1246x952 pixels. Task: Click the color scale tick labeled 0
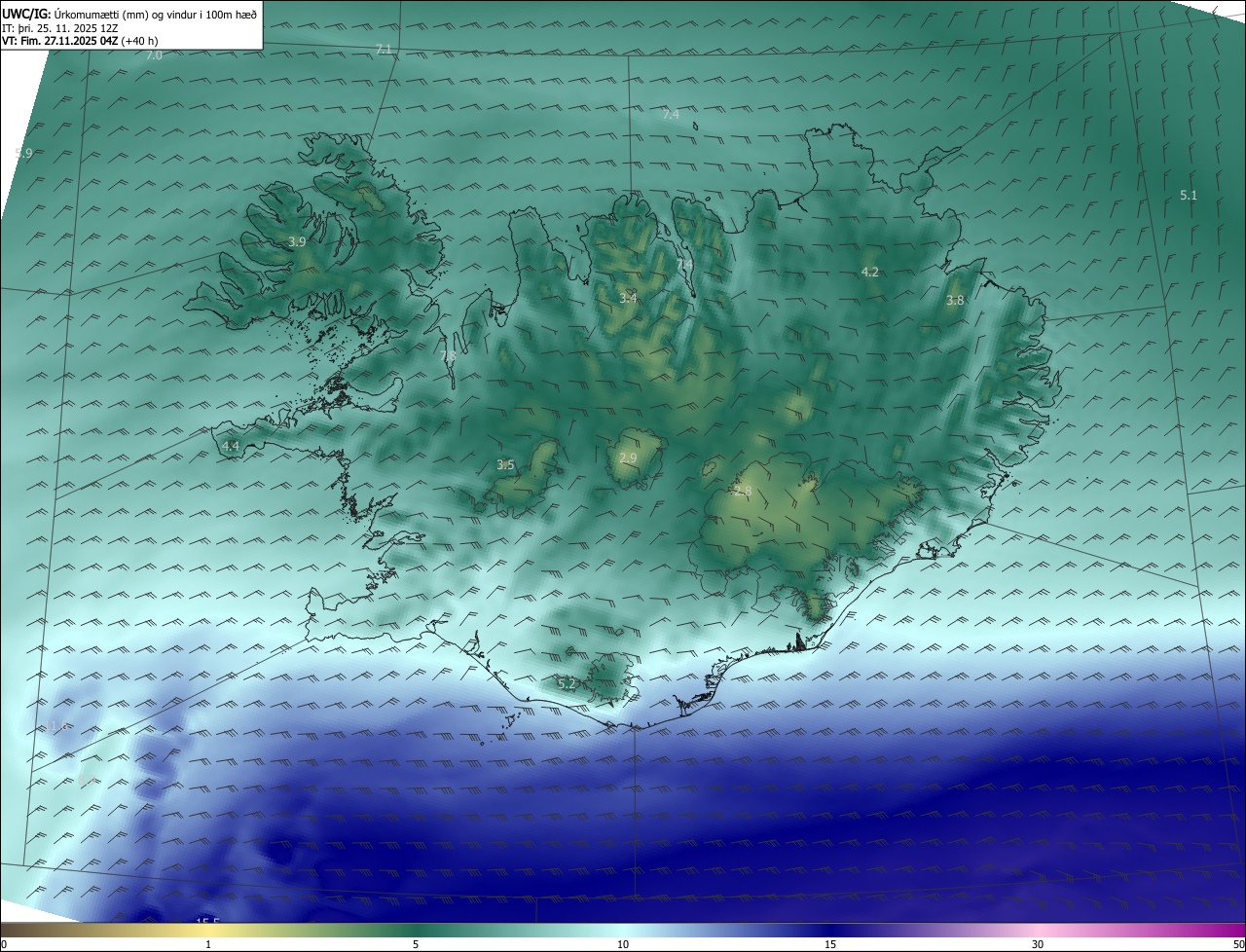3,944
